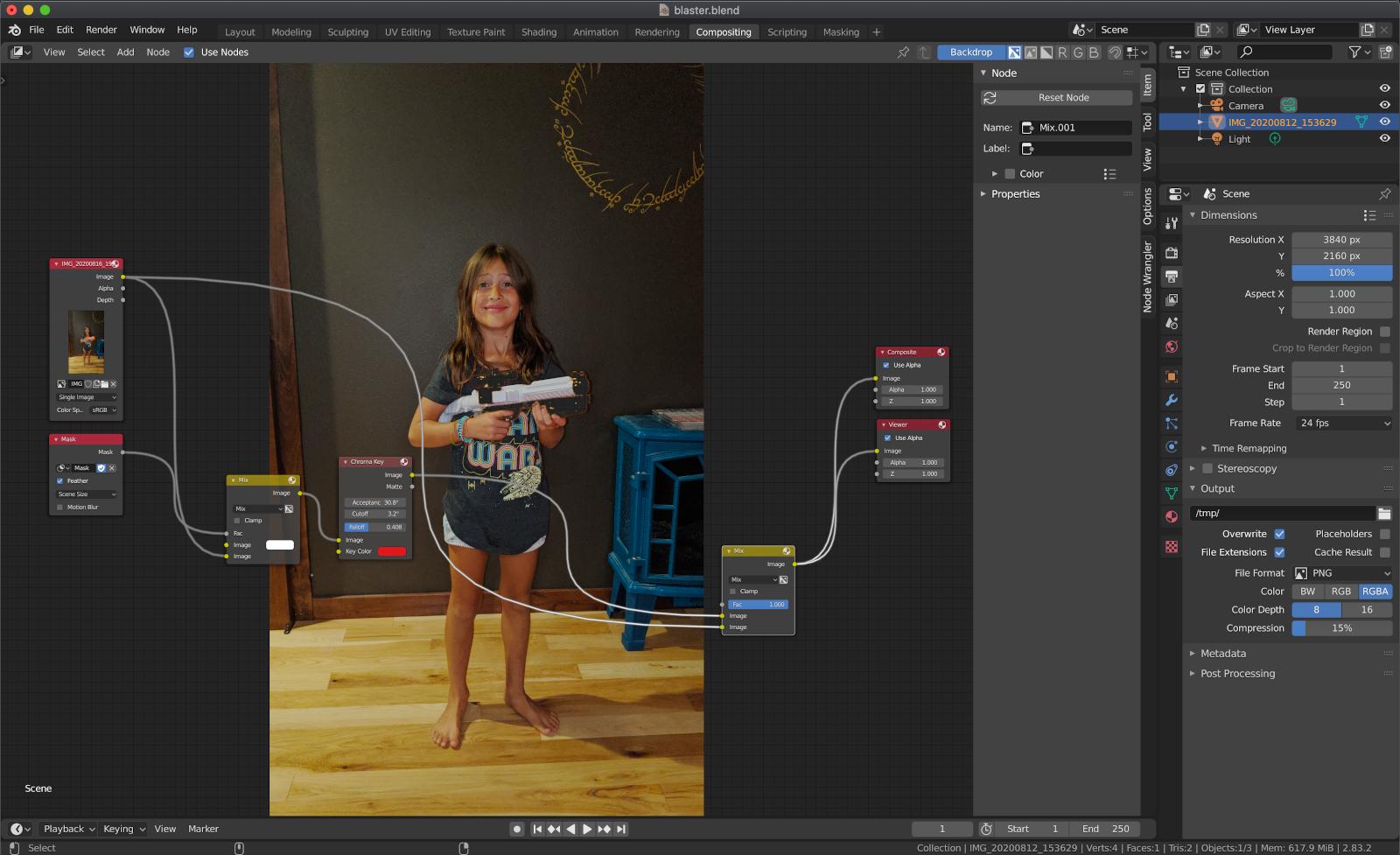This screenshot has width=1400, height=855.
Task: Open Outliner filter funnel dropdown
Action: (x=1359, y=53)
